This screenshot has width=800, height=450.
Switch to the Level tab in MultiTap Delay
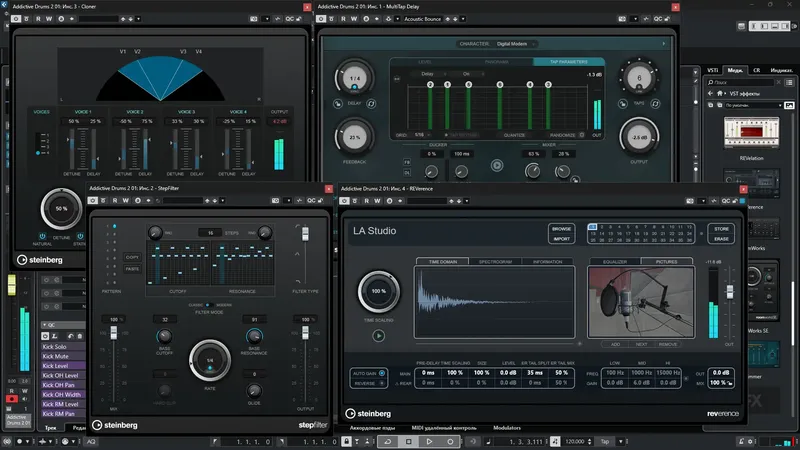coord(425,62)
